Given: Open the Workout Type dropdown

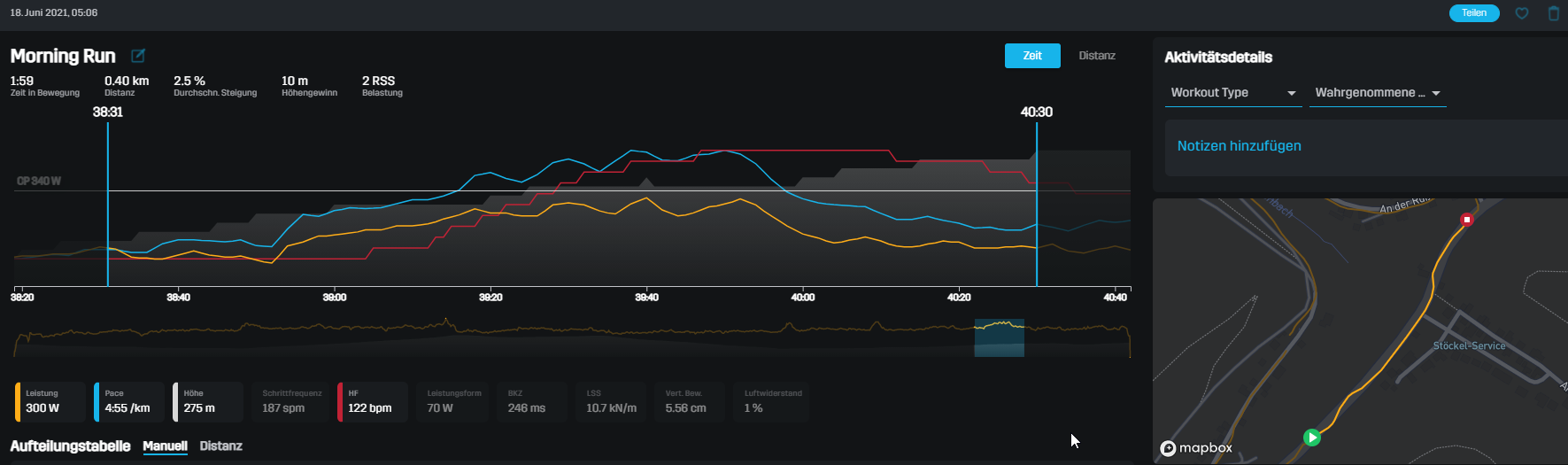Looking at the screenshot, I should coord(1232,93).
